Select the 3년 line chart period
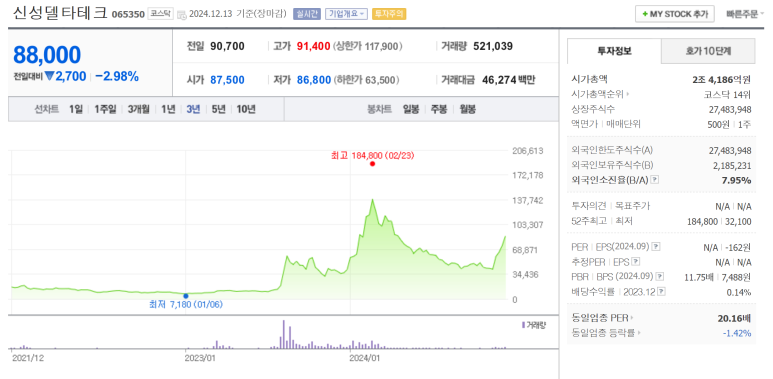The image size is (773, 379). click(193, 109)
